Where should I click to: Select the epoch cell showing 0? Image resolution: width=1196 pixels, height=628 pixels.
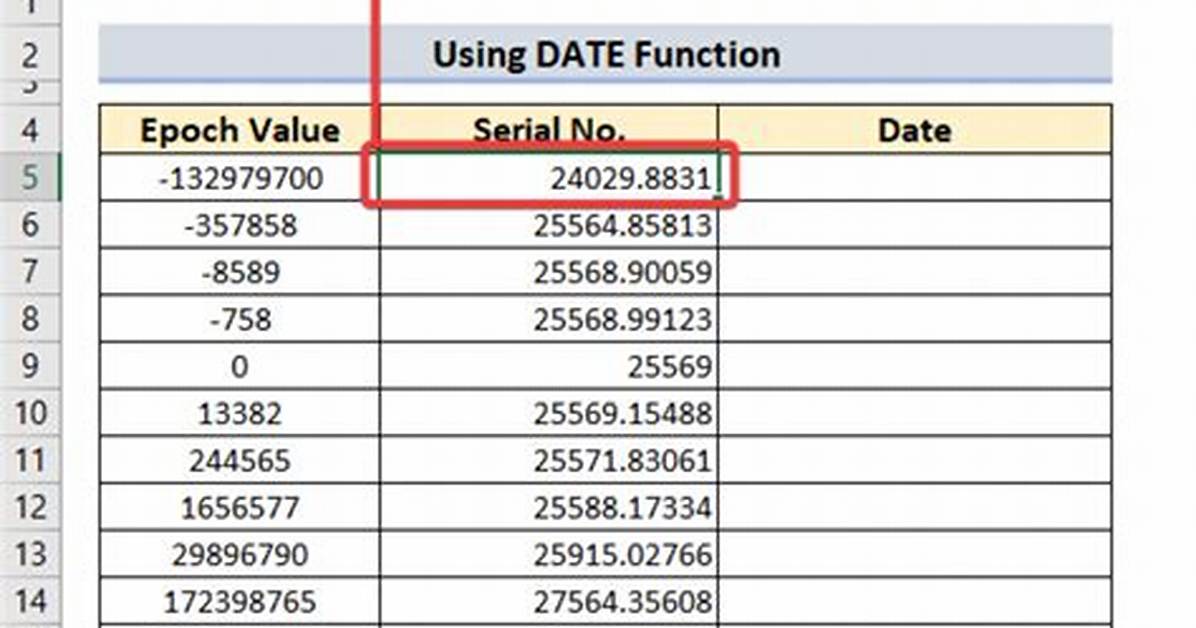[240, 366]
